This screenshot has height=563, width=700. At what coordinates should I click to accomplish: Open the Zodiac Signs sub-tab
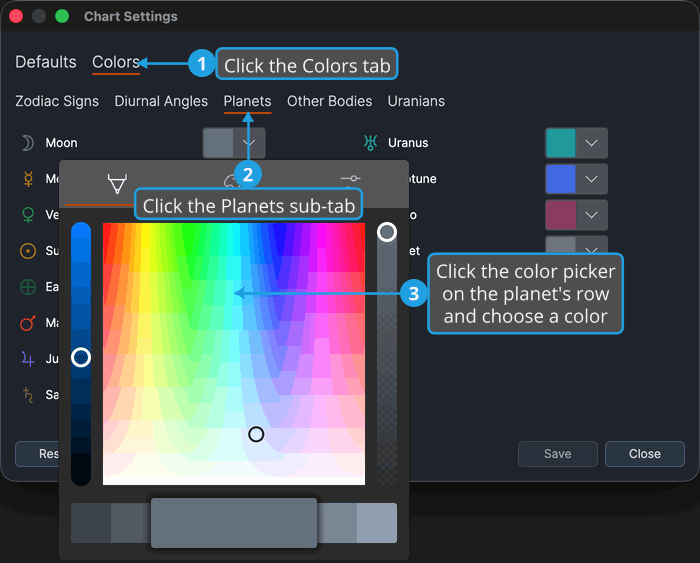click(57, 101)
